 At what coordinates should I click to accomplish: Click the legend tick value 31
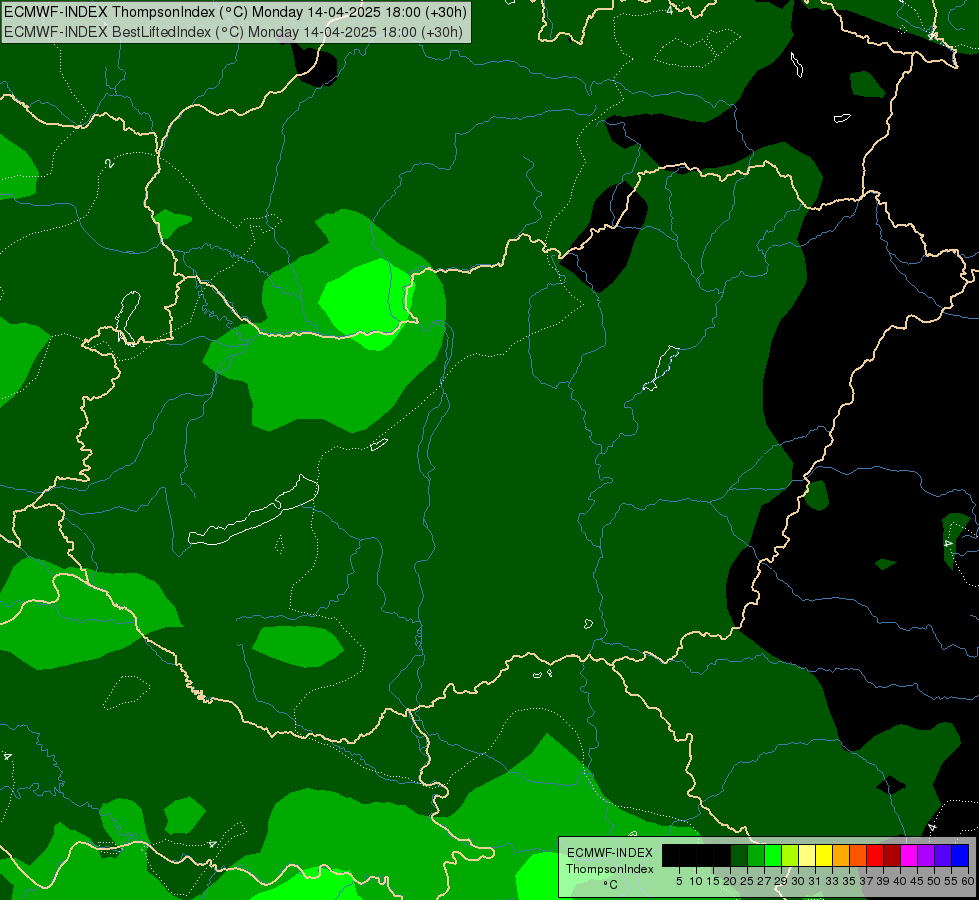(x=815, y=881)
